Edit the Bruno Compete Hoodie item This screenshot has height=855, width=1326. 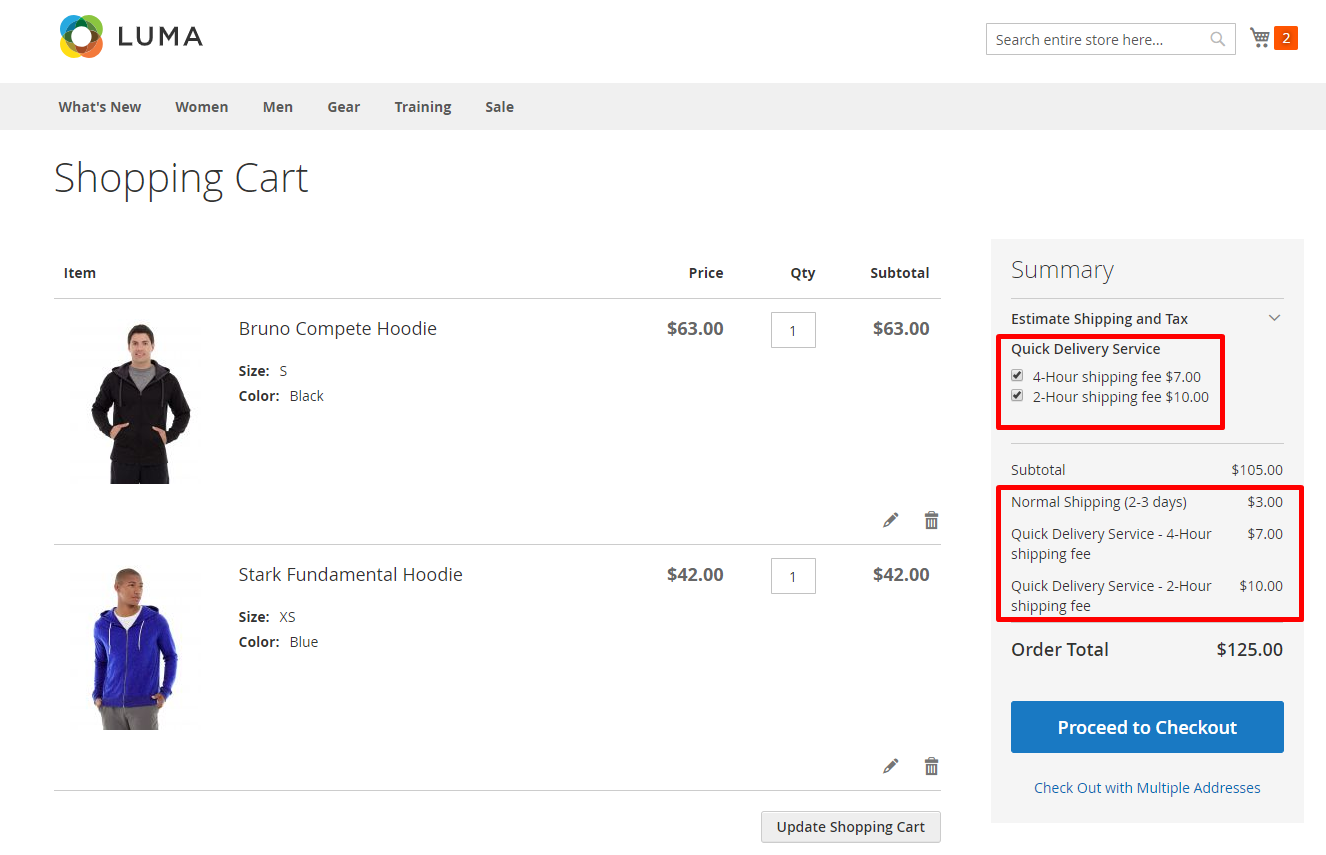click(890, 520)
